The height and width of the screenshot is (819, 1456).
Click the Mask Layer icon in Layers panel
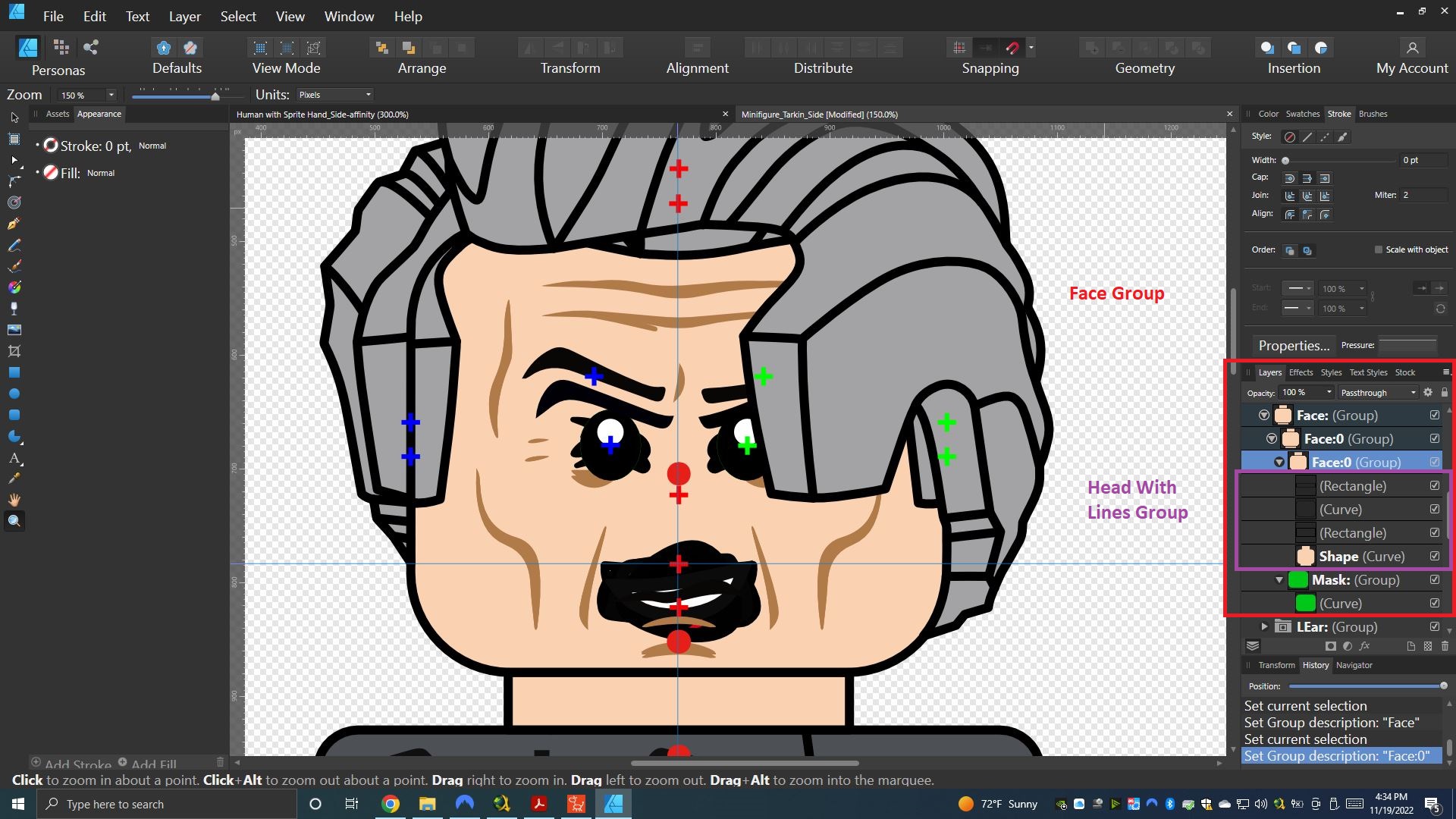(1331, 646)
